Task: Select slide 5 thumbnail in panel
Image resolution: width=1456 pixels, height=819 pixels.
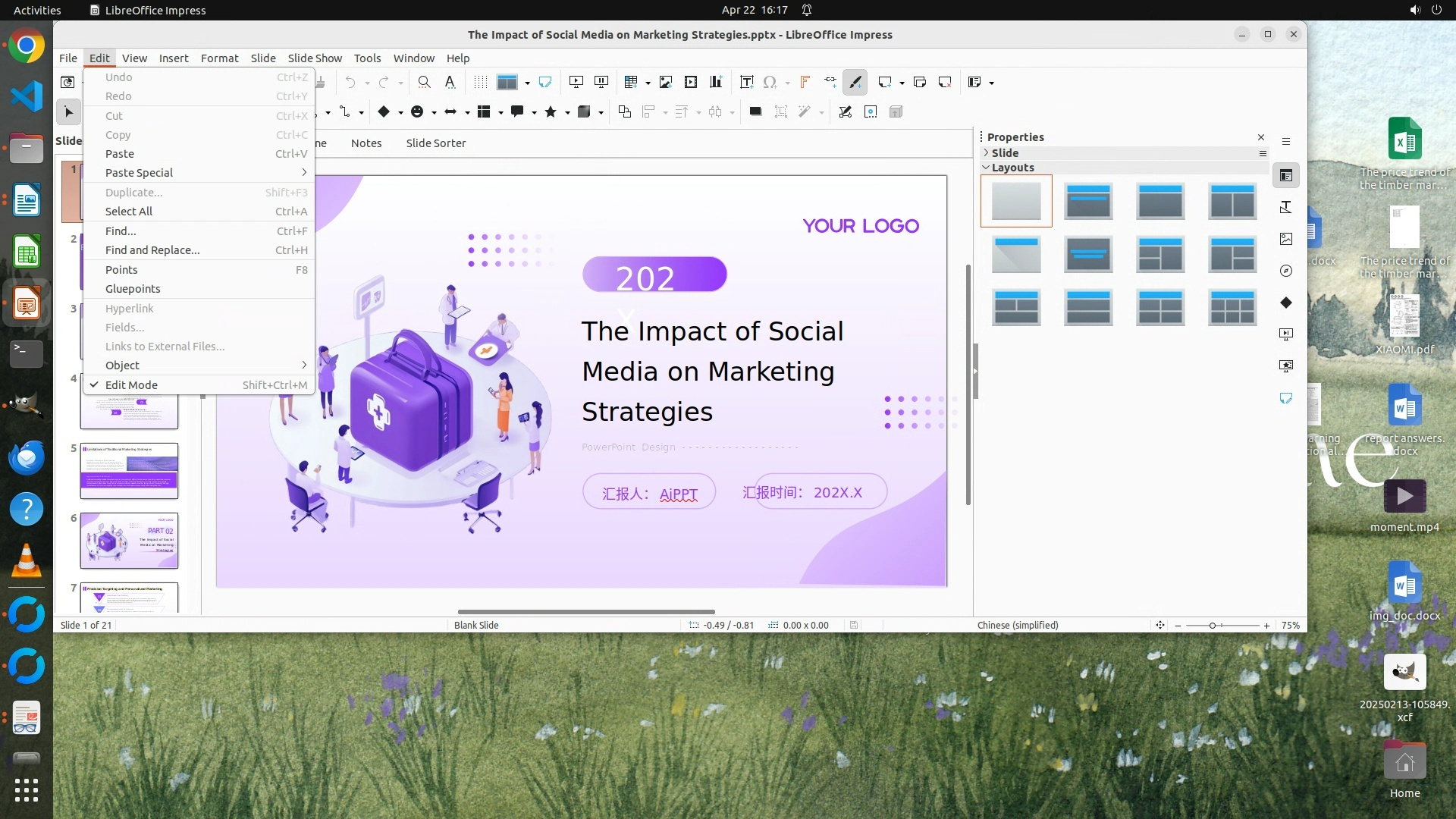Action: (129, 471)
